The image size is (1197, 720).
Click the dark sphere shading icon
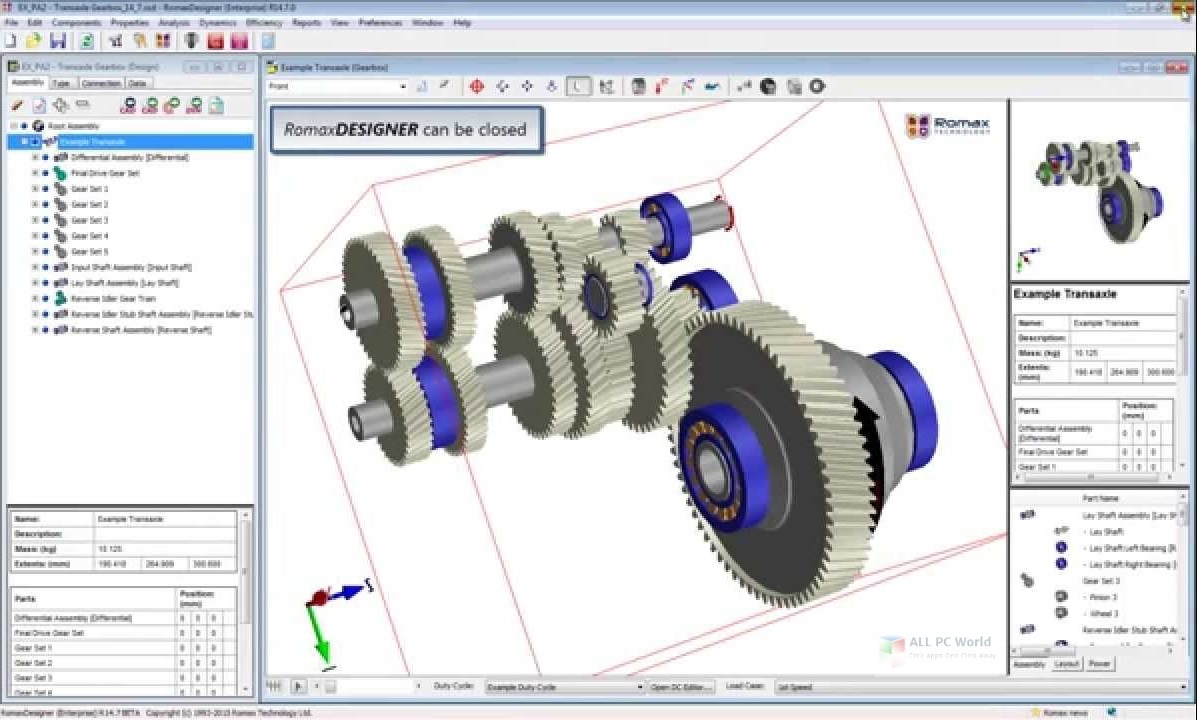click(x=768, y=86)
